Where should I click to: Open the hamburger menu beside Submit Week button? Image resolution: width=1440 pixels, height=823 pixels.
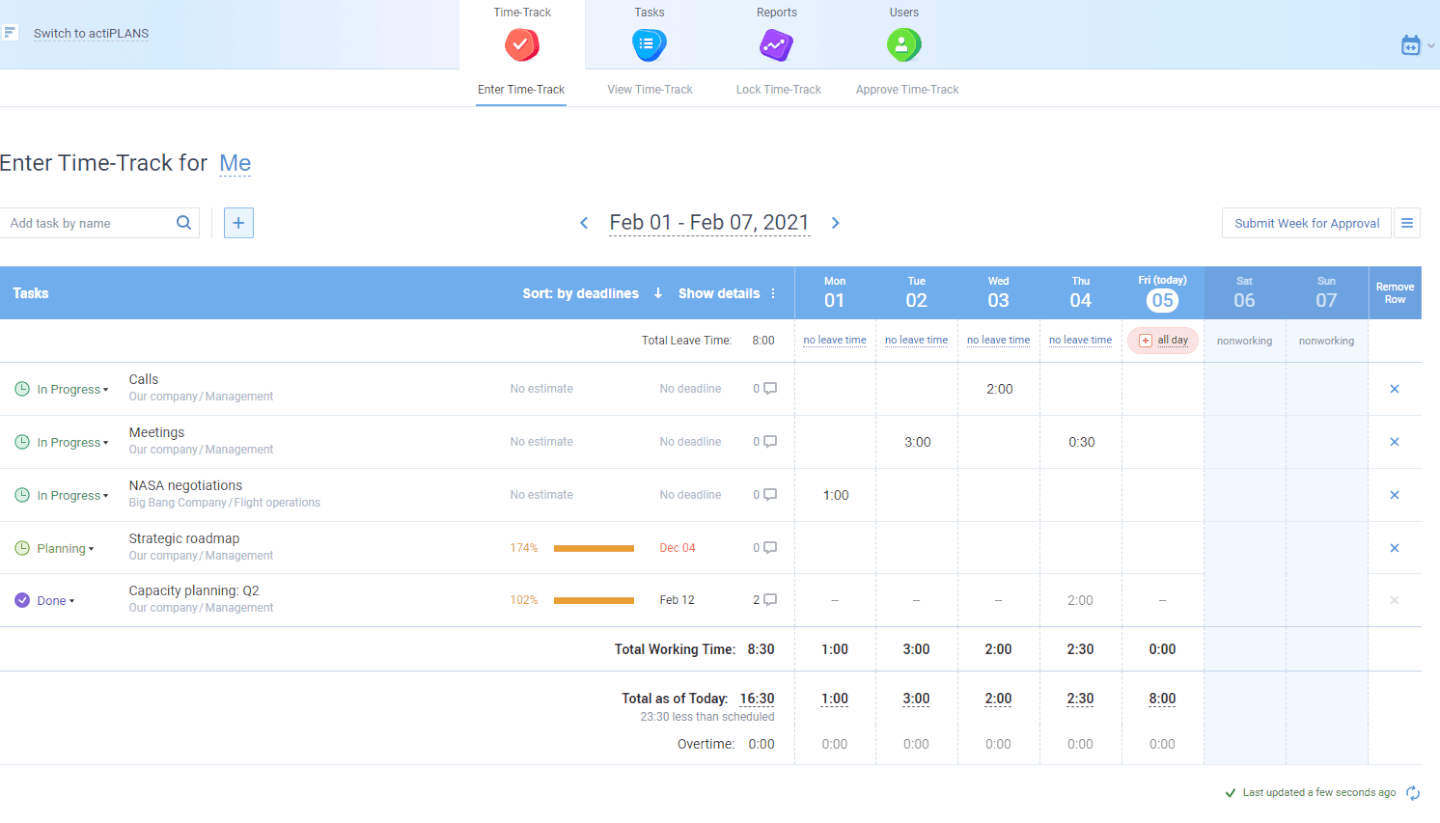tap(1407, 222)
